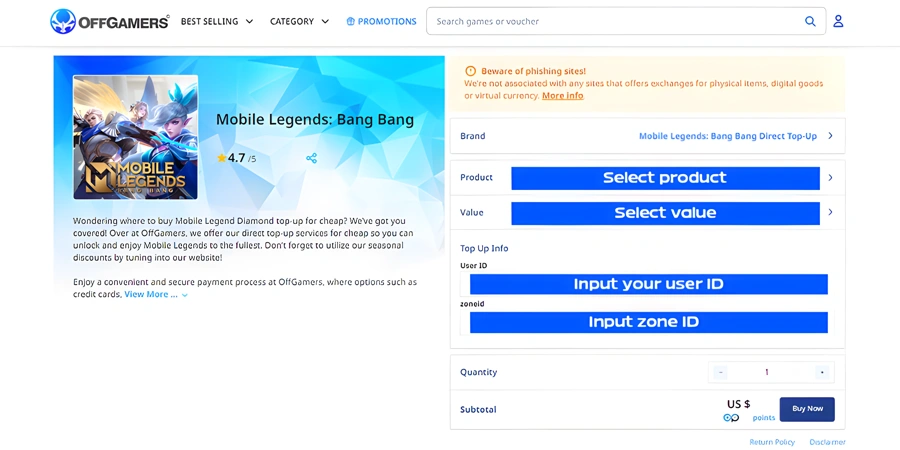Expand the Value selection chevron

tap(830, 212)
